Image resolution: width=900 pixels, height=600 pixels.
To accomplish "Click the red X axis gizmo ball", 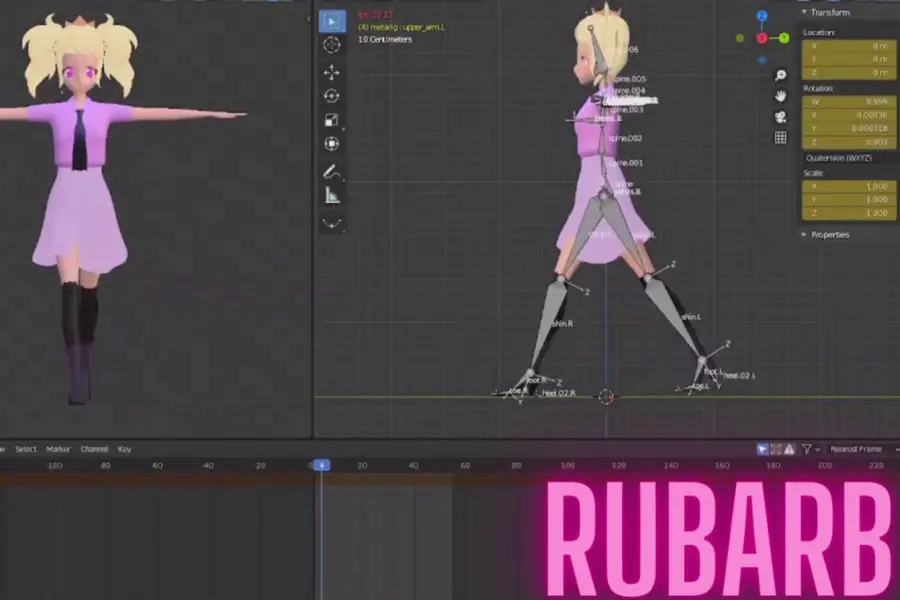I will point(762,38).
